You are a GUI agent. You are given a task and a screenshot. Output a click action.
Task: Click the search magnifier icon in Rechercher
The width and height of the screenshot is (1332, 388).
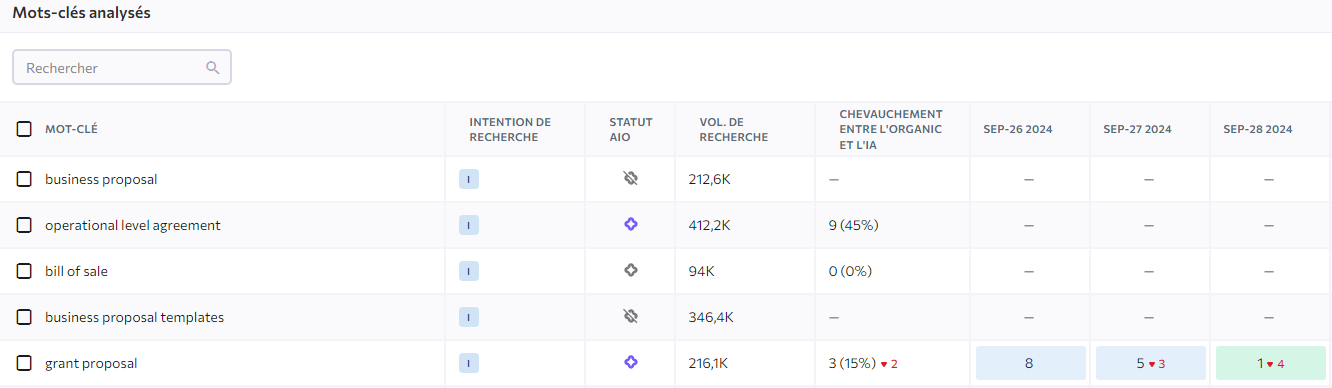point(212,68)
